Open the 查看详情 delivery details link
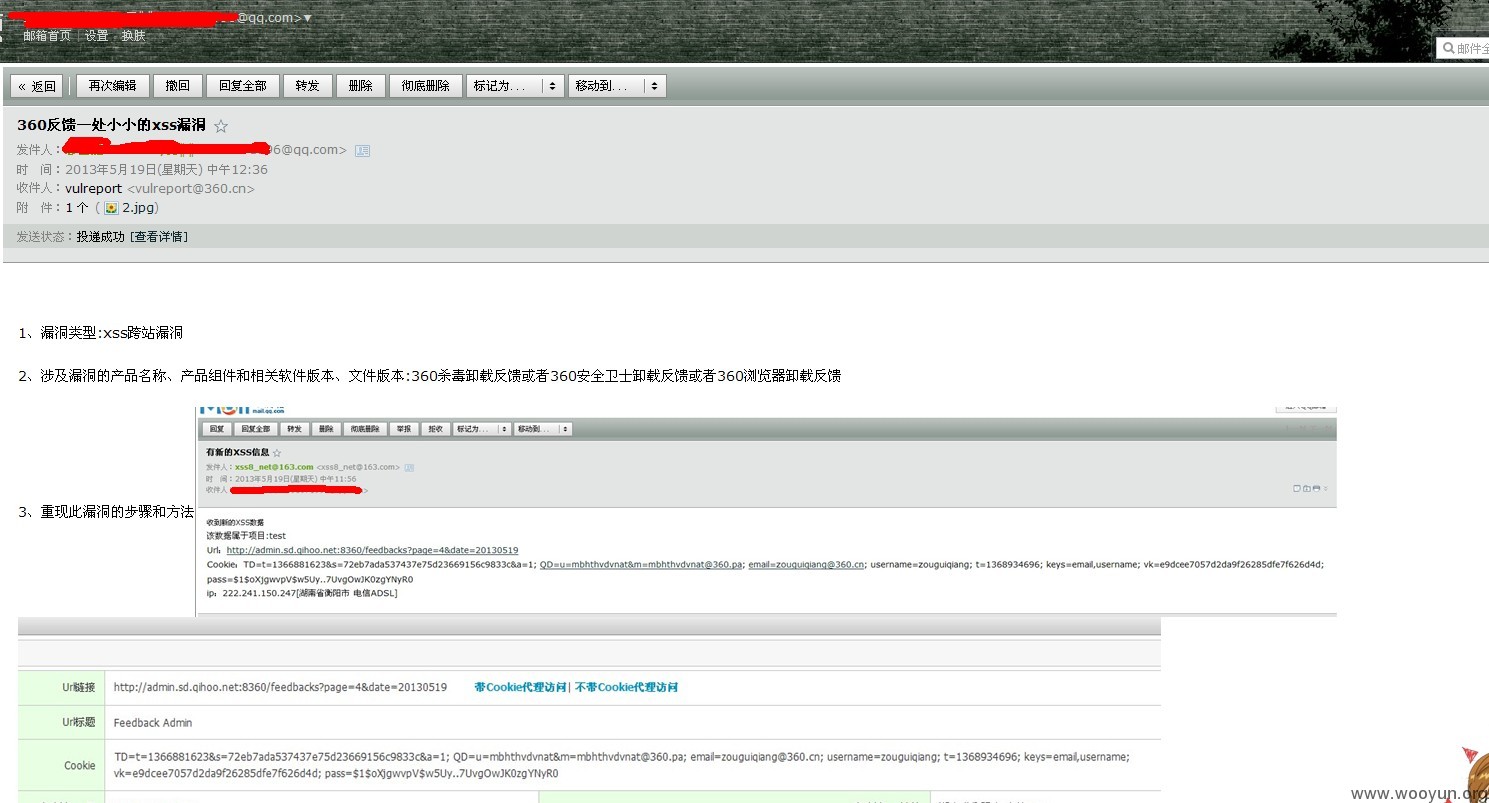The height and width of the screenshot is (803, 1489). tap(159, 237)
